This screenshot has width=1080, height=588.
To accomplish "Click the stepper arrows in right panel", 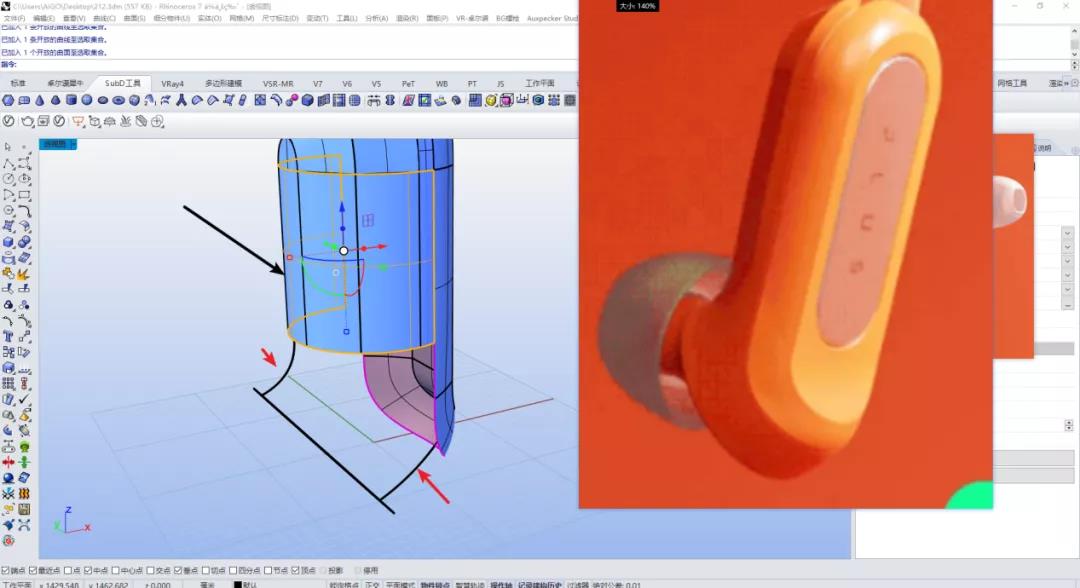I will click(x=1068, y=426).
